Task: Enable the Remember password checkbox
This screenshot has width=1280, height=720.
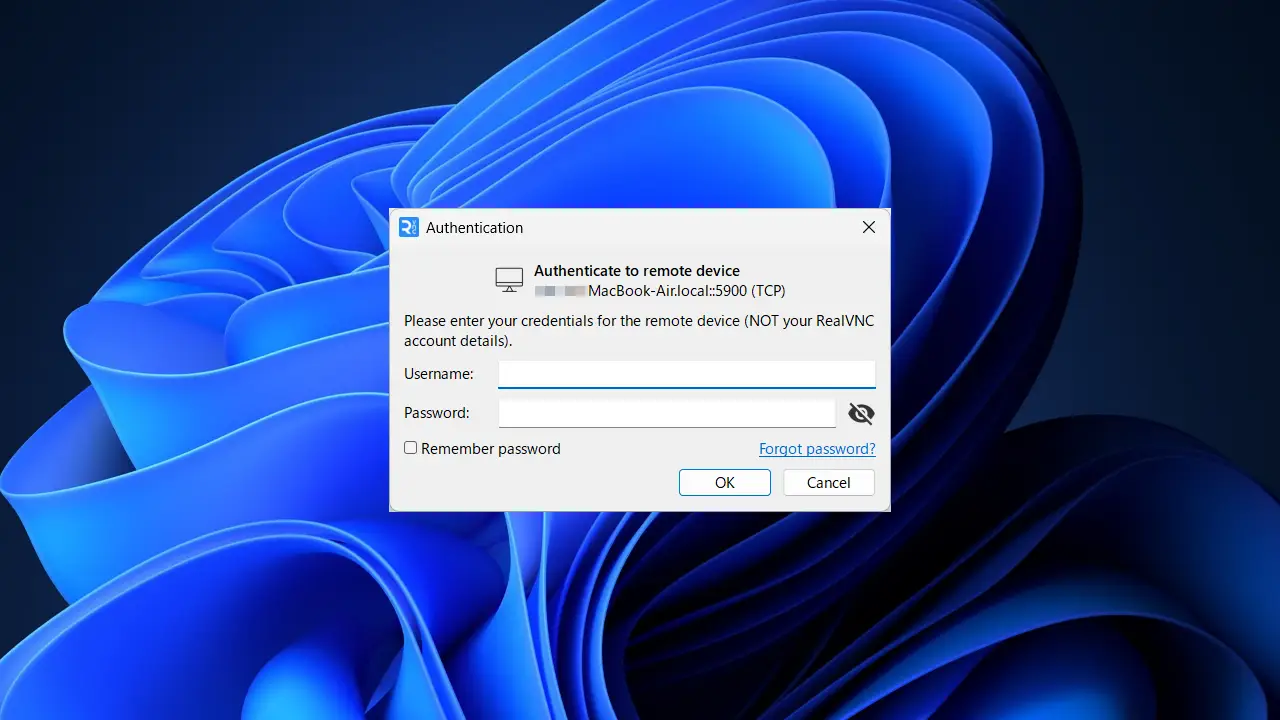Action: point(410,448)
